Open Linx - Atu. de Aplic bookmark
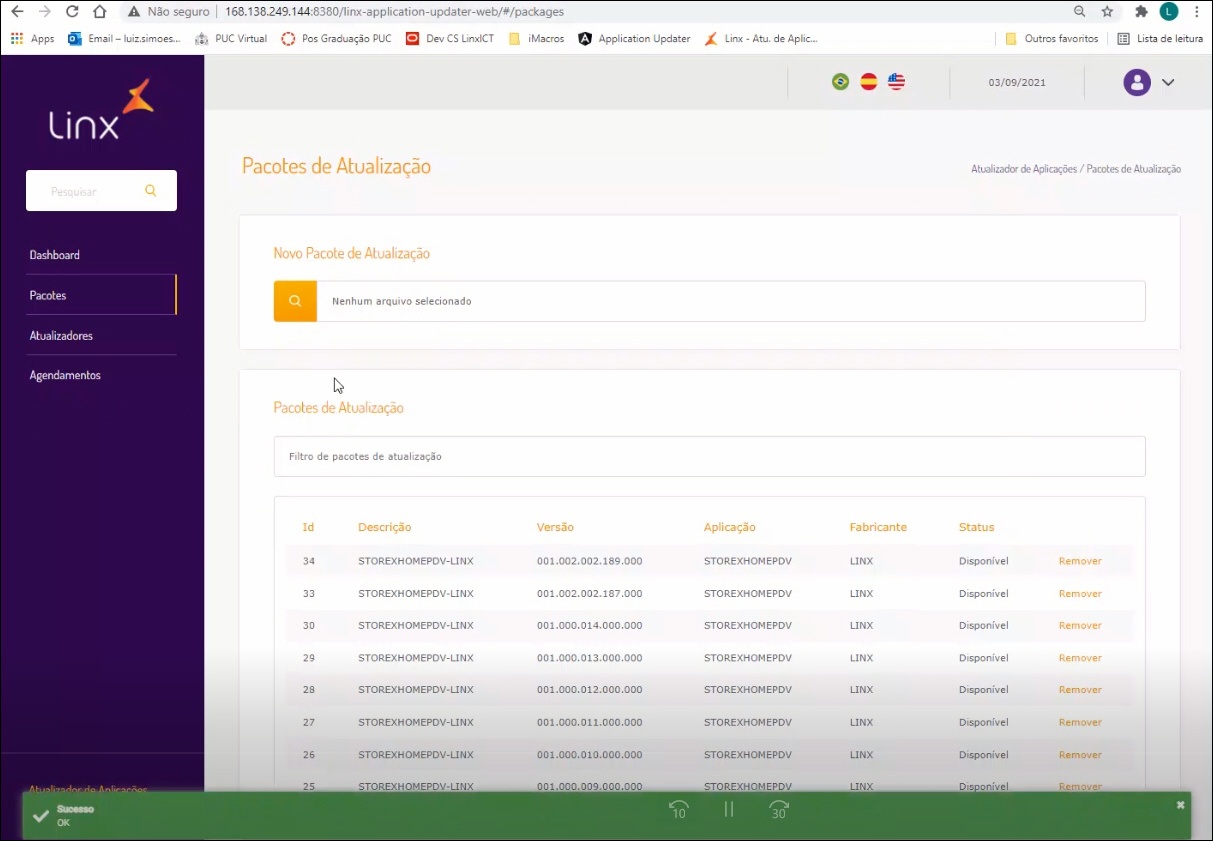This screenshot has width=1213, height=841. coord(762,39)
